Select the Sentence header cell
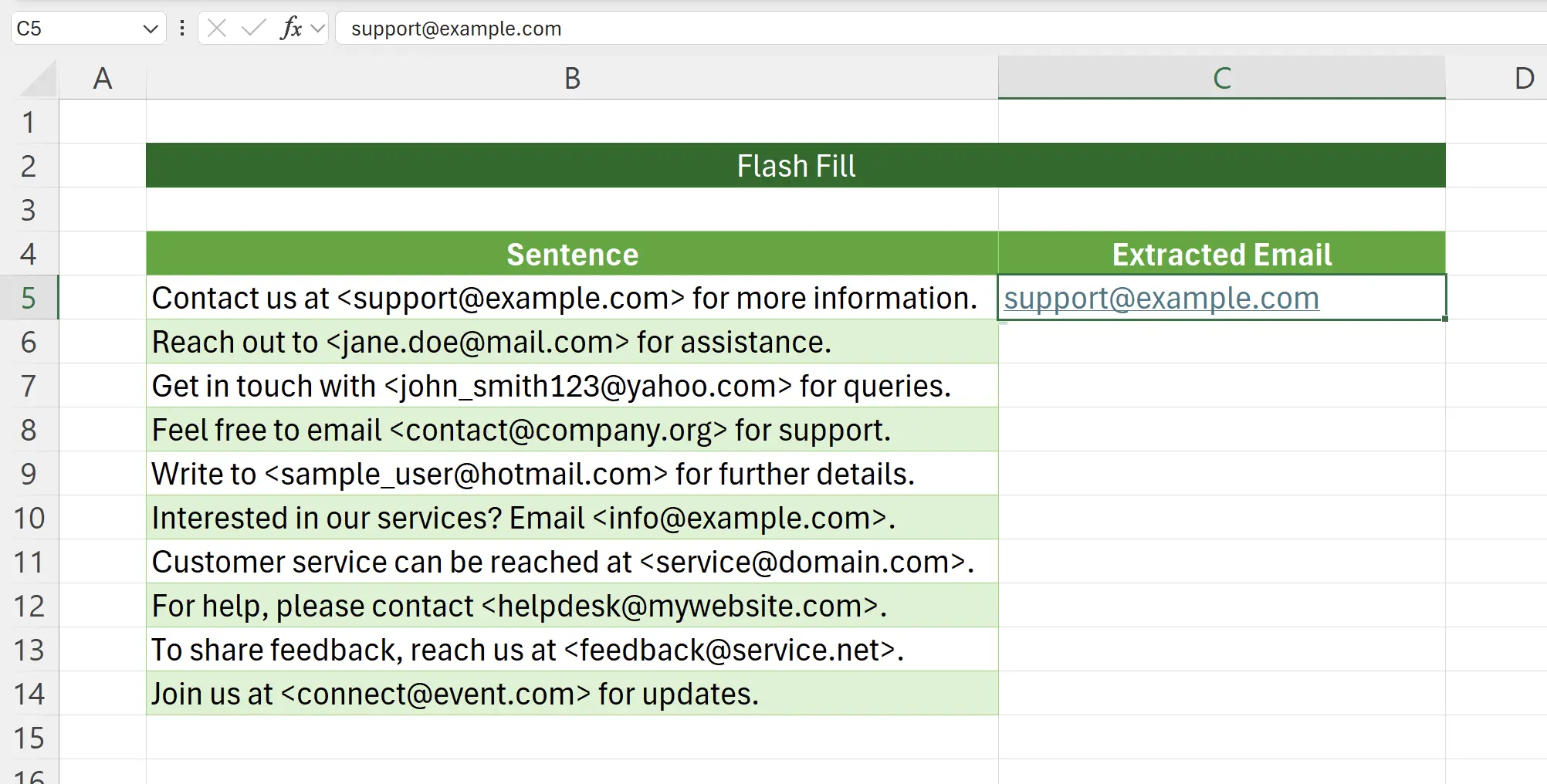 pos(571,254)
